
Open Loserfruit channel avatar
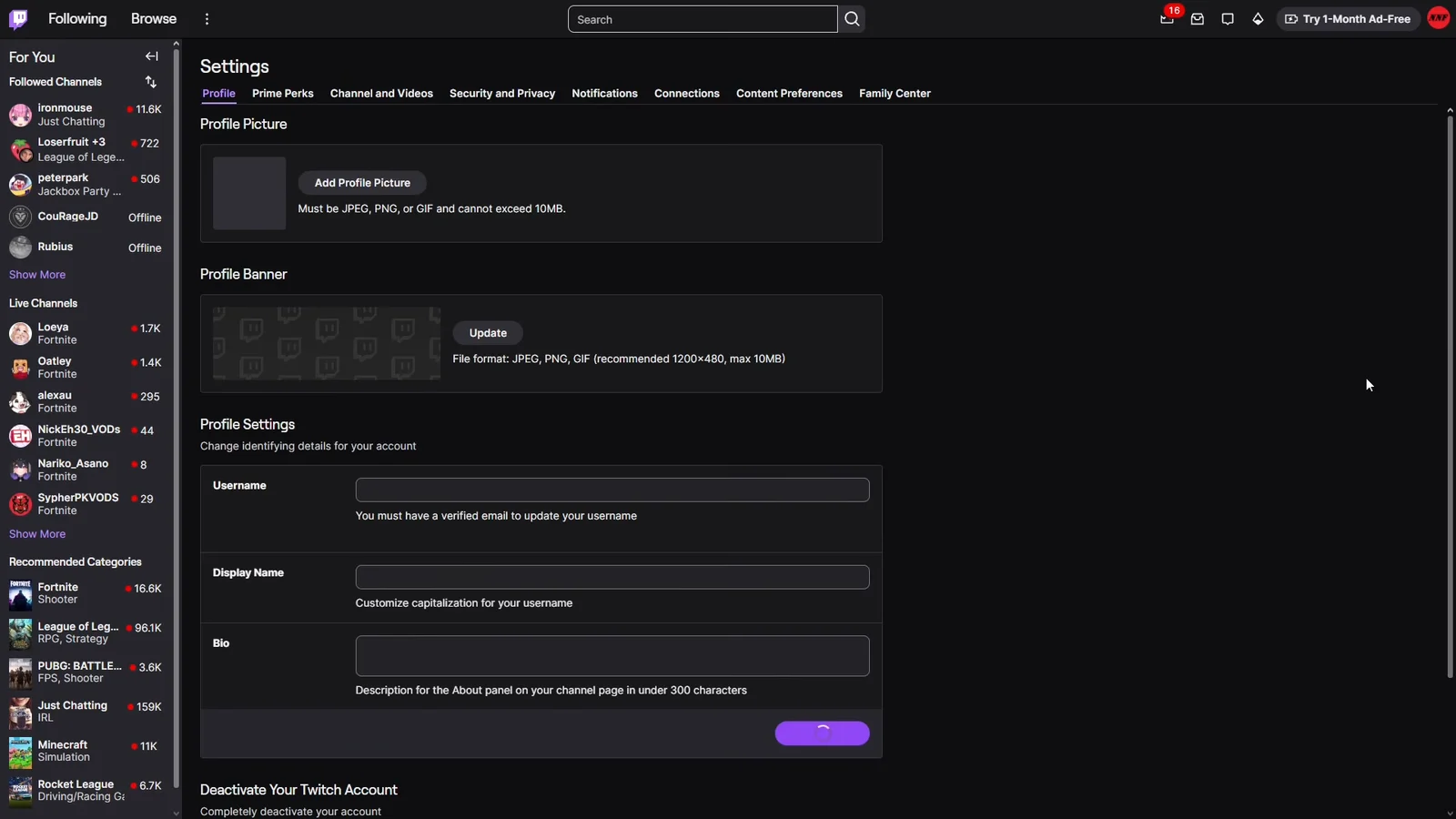point(20,149)
